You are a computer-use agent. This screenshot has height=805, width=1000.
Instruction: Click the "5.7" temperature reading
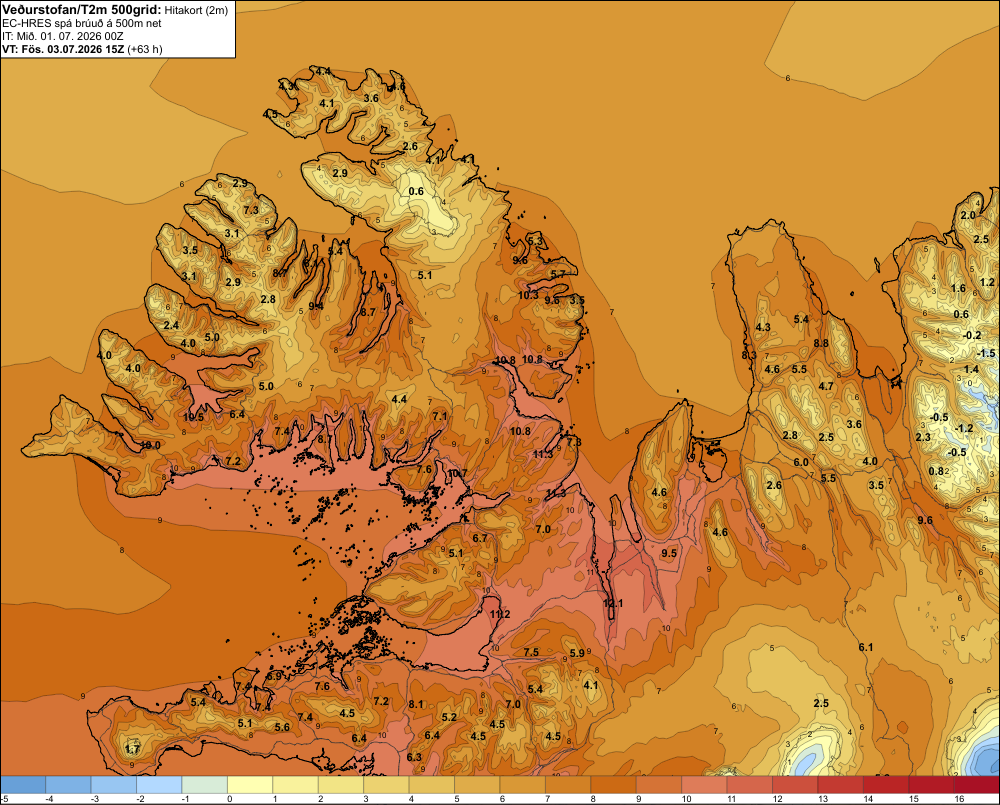click(557, 274)
